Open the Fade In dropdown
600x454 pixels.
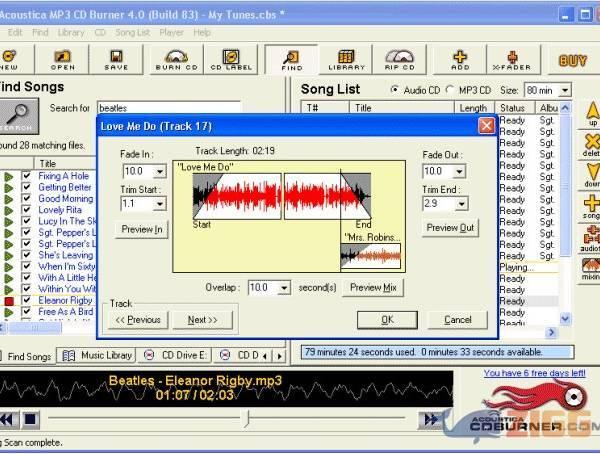(x=160, y=171)
